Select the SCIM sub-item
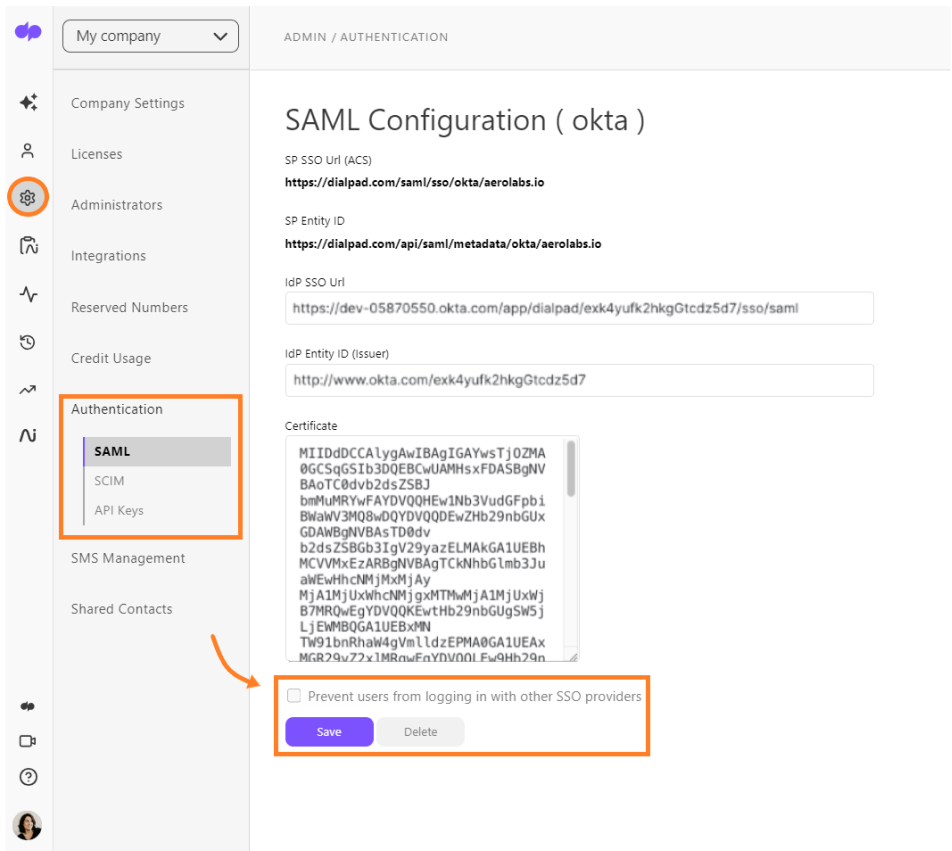952x851 pixels. (109, 481)
